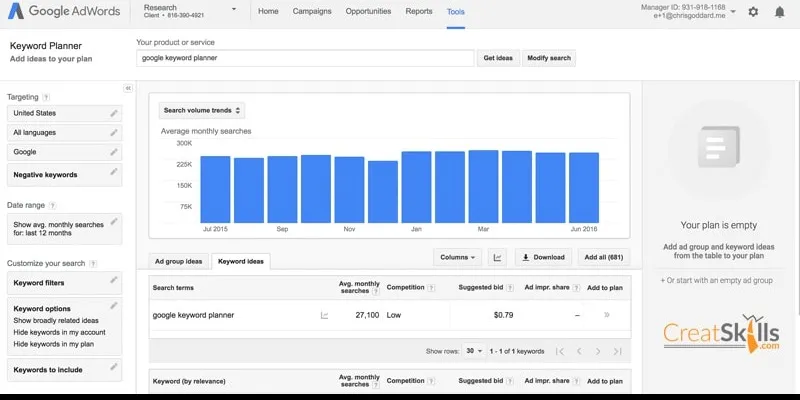Toggle the chart view button beside Columns
800x400 pixels.
[x=497, y=258]
